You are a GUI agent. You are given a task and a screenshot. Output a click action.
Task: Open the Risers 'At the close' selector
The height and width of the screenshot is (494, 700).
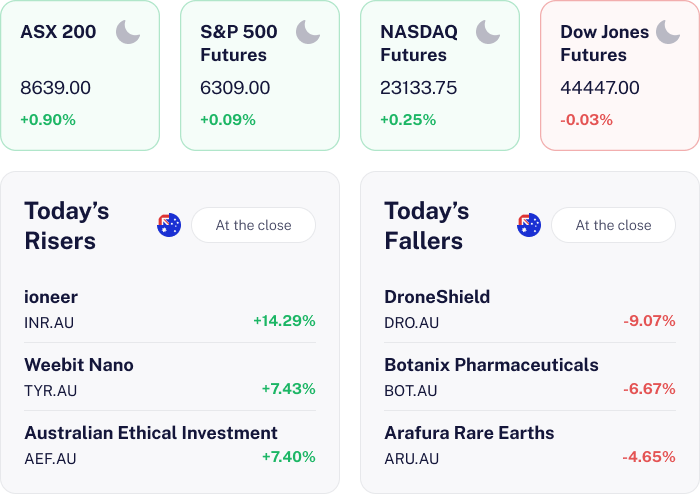pos(253,225)
